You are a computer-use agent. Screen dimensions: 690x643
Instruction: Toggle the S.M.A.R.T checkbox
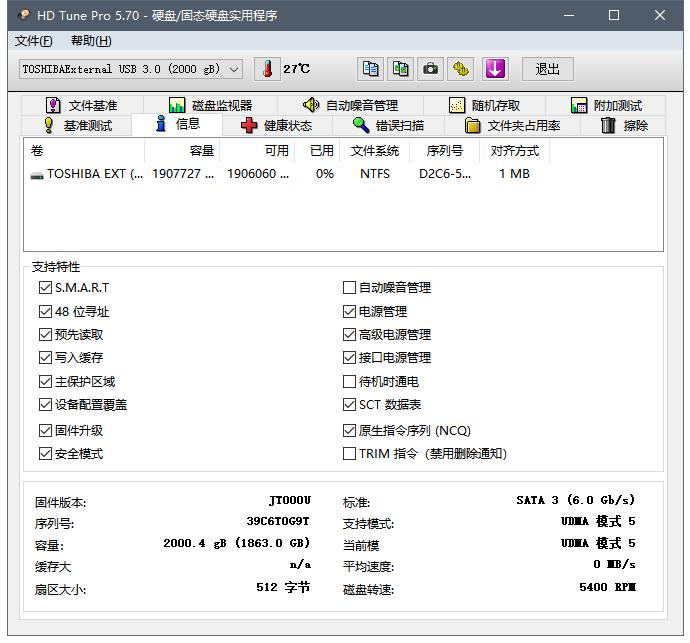[x=45, y=287]
